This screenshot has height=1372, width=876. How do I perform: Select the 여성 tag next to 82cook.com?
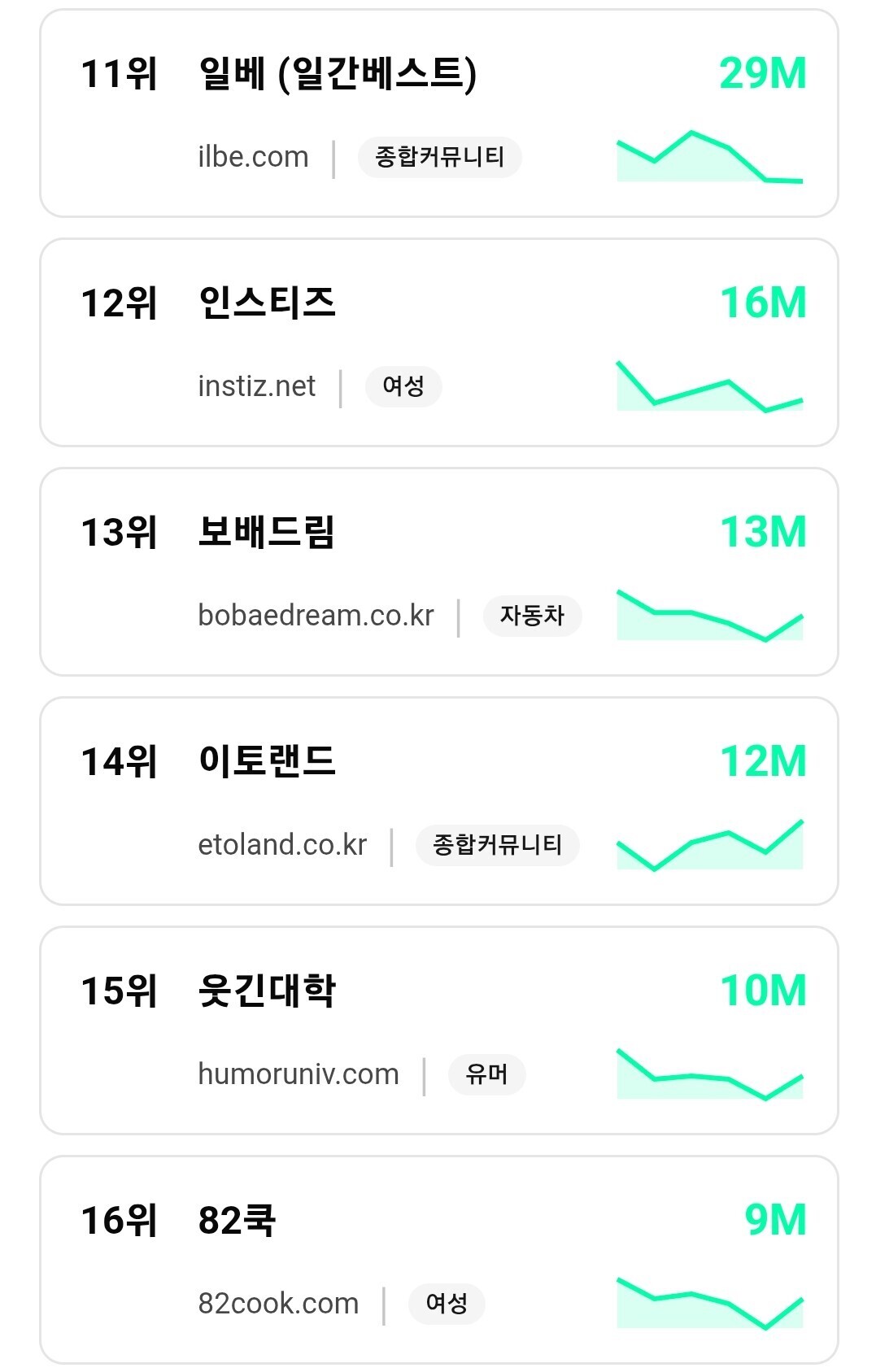pyautogui.click(x=447, y=1304)
